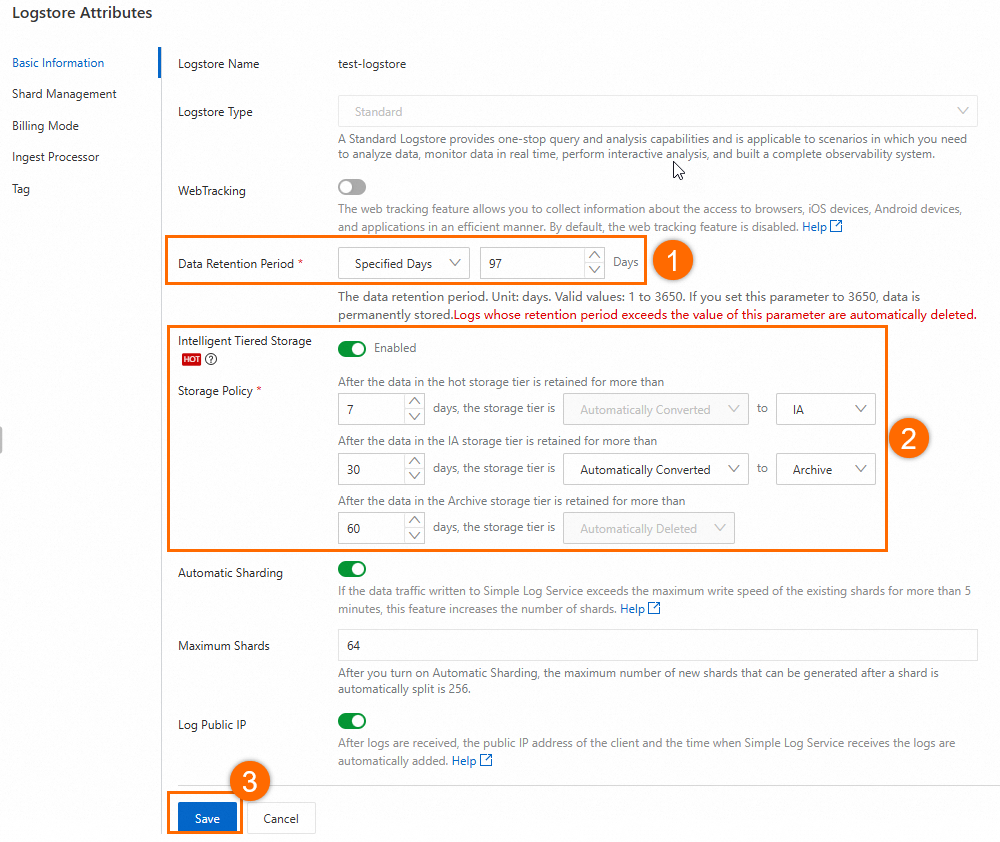Cancel the Logstore attribute changes
This screenshot has height=842, width=1000.
tap(281, 818)
